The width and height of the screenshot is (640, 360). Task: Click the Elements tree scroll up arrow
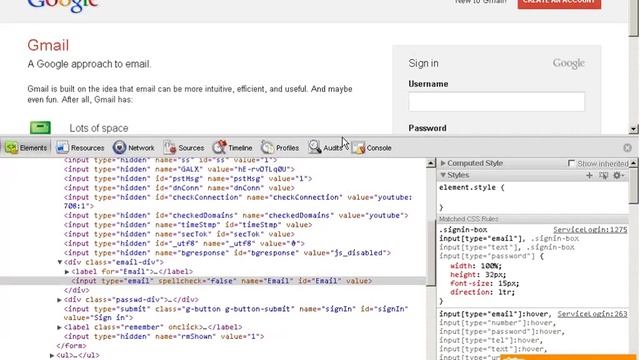click(x=431, y=164)
